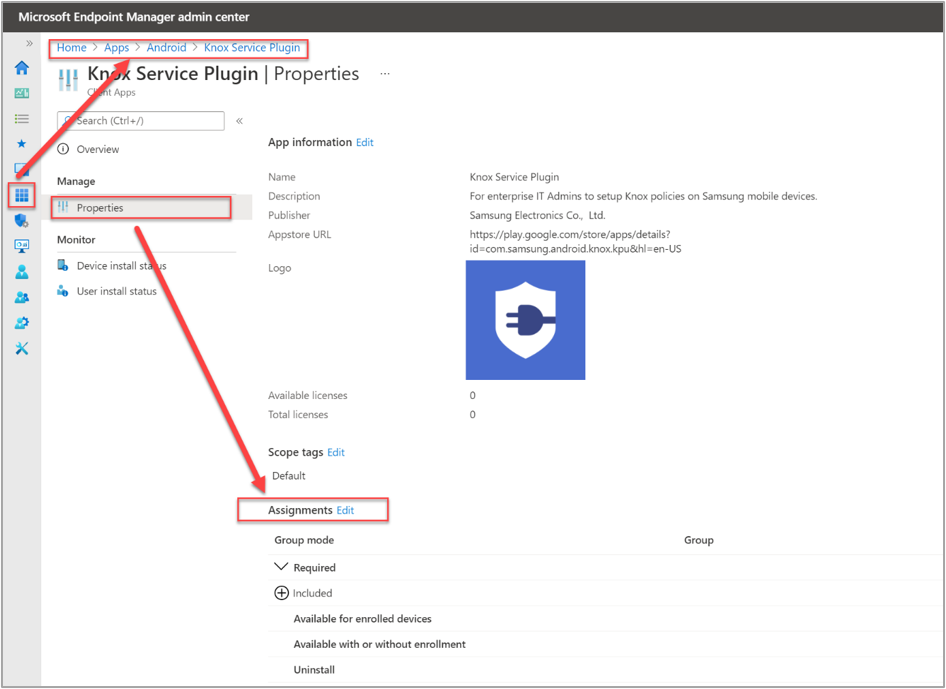Click the Description value about Knox policies

point(643,196)
